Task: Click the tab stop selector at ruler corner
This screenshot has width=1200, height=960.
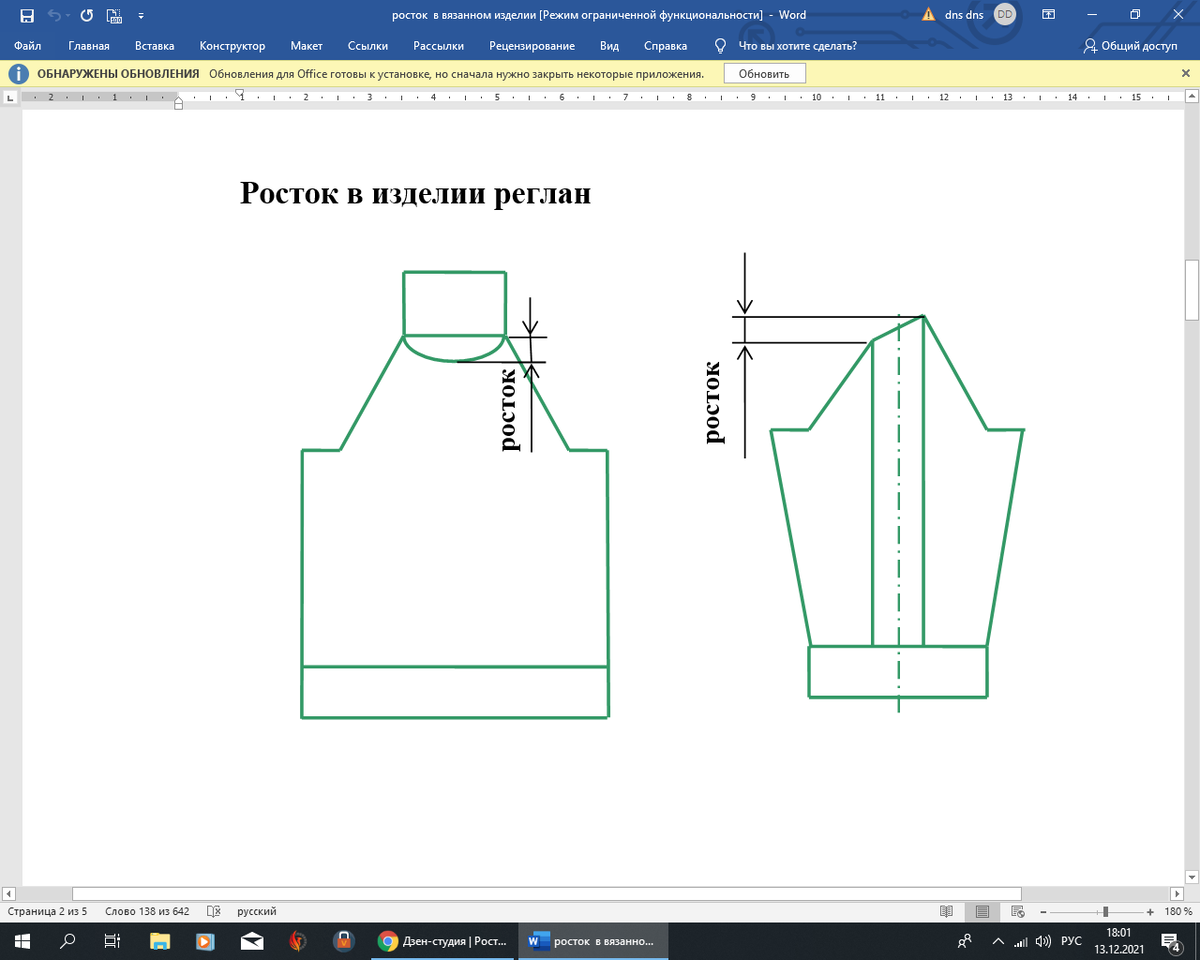Action: (10, 99)
